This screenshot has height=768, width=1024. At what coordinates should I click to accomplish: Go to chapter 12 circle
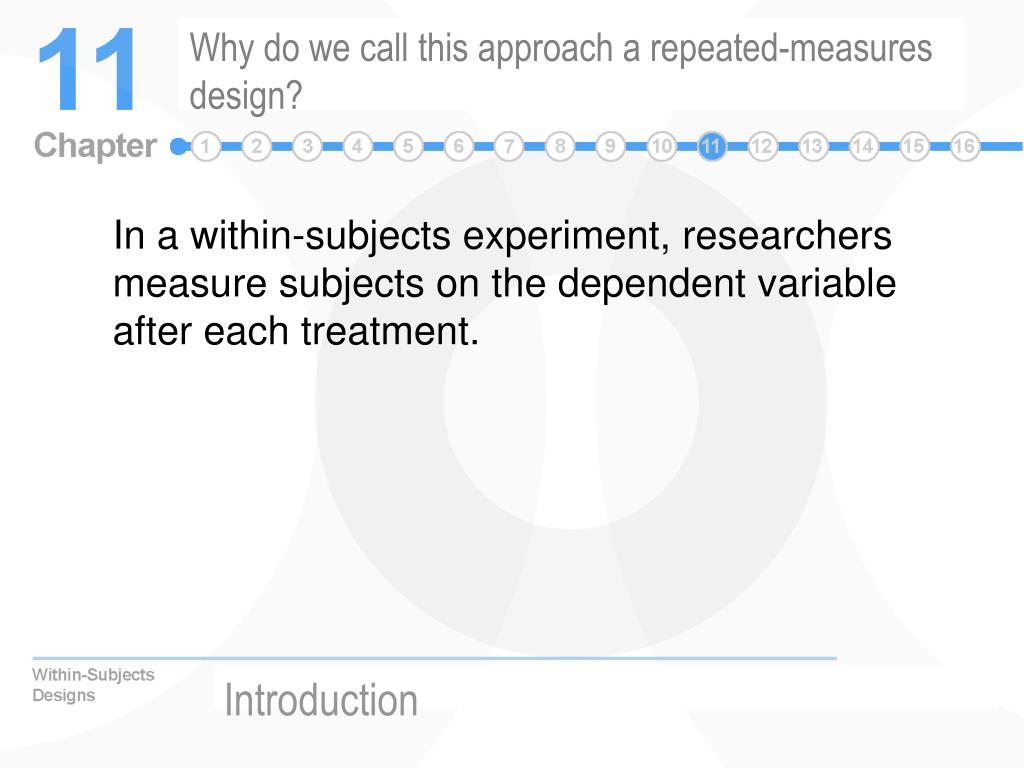click(x=761, y=146)
